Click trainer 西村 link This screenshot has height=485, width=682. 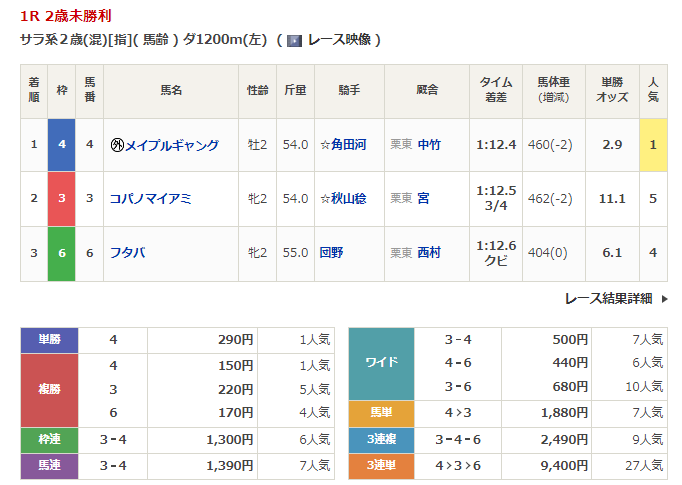tap(430, 253)
